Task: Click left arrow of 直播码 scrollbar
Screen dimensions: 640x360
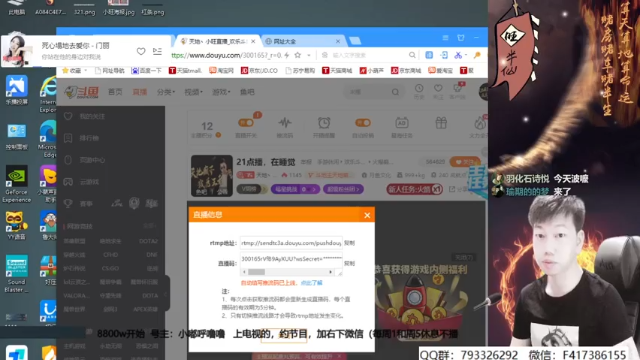Action: pos(244,272)
